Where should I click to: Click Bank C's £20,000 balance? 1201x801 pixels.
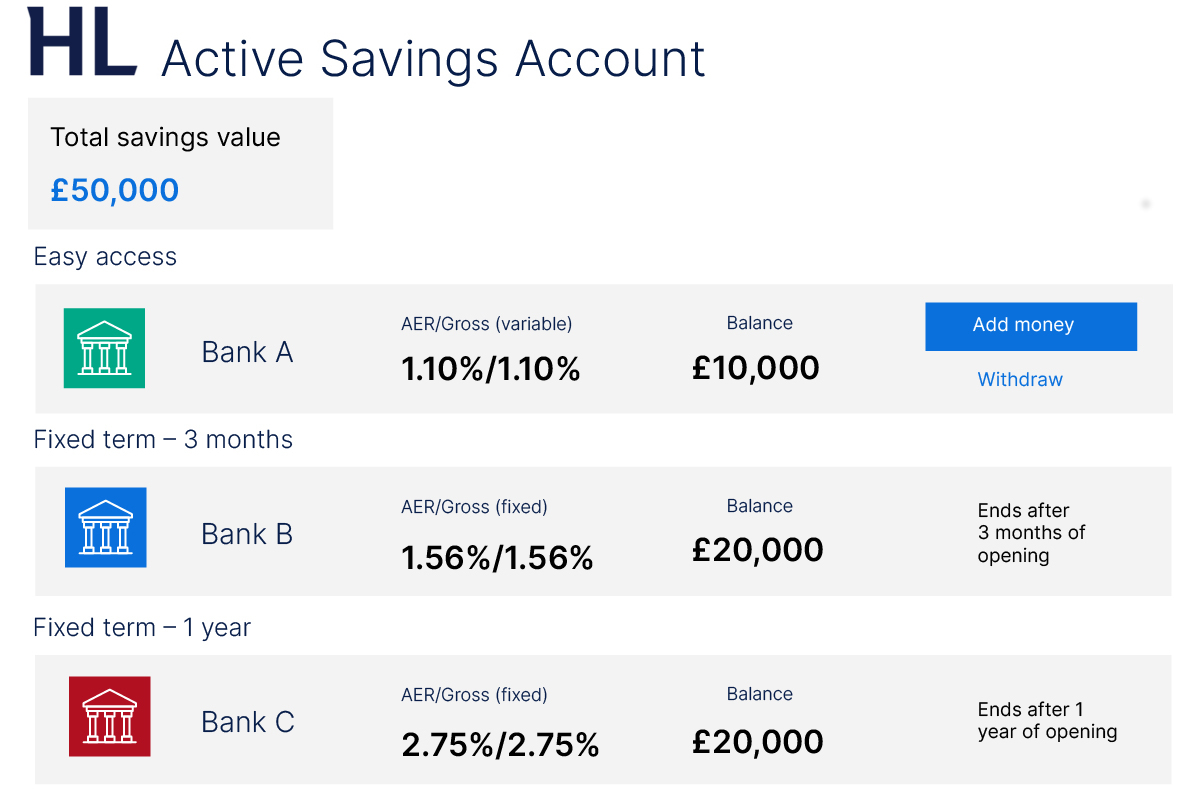click(x=758, y=742)
